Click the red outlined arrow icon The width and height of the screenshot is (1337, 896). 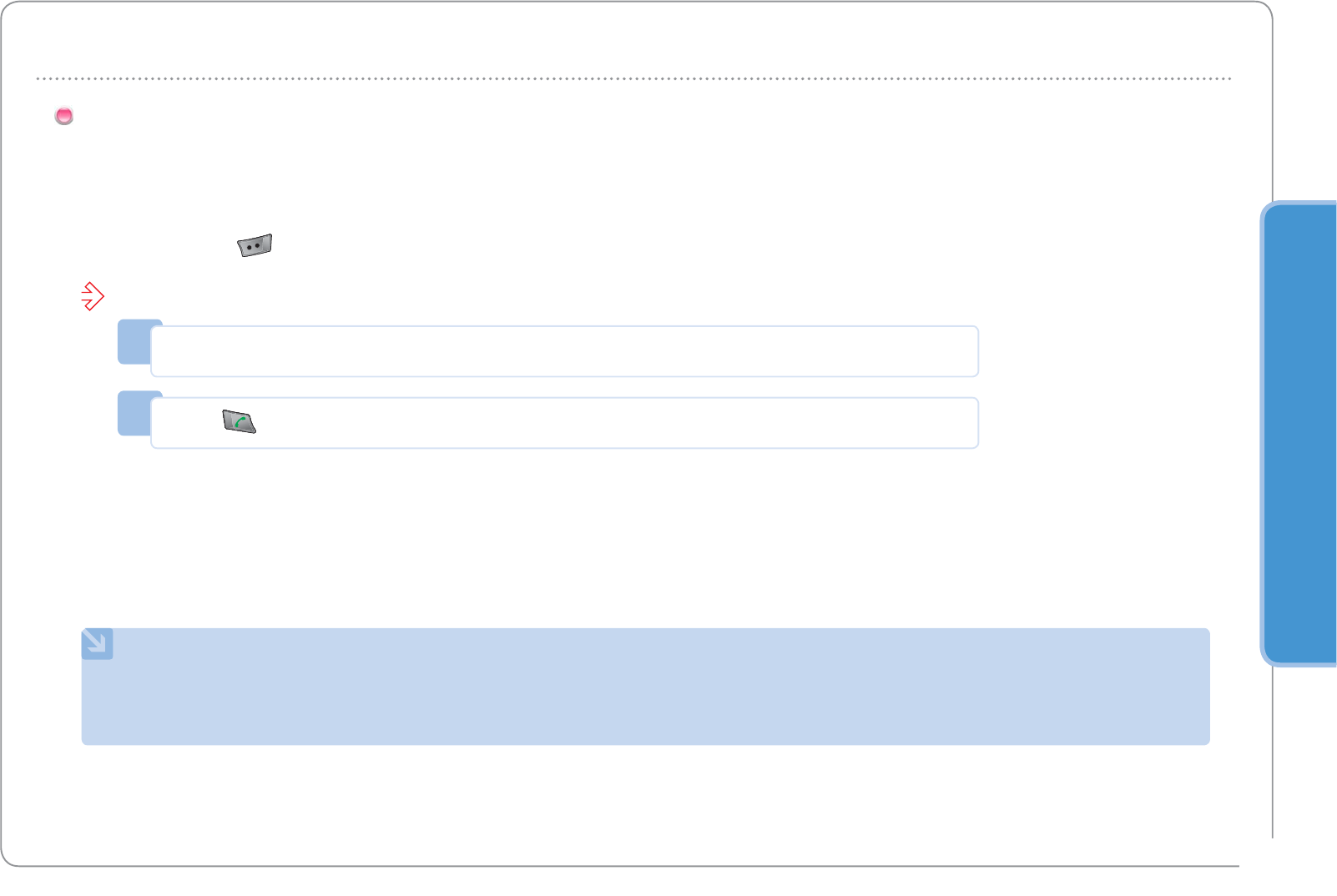tap(93, 296)
